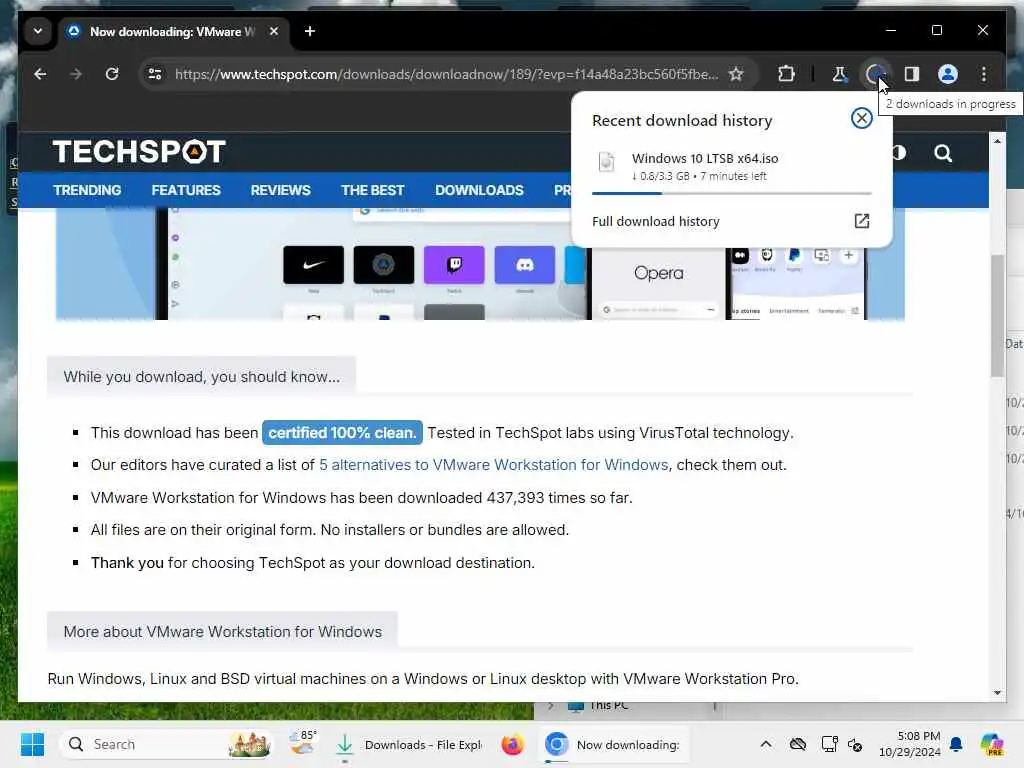Open the FEATURES menu

186,190
